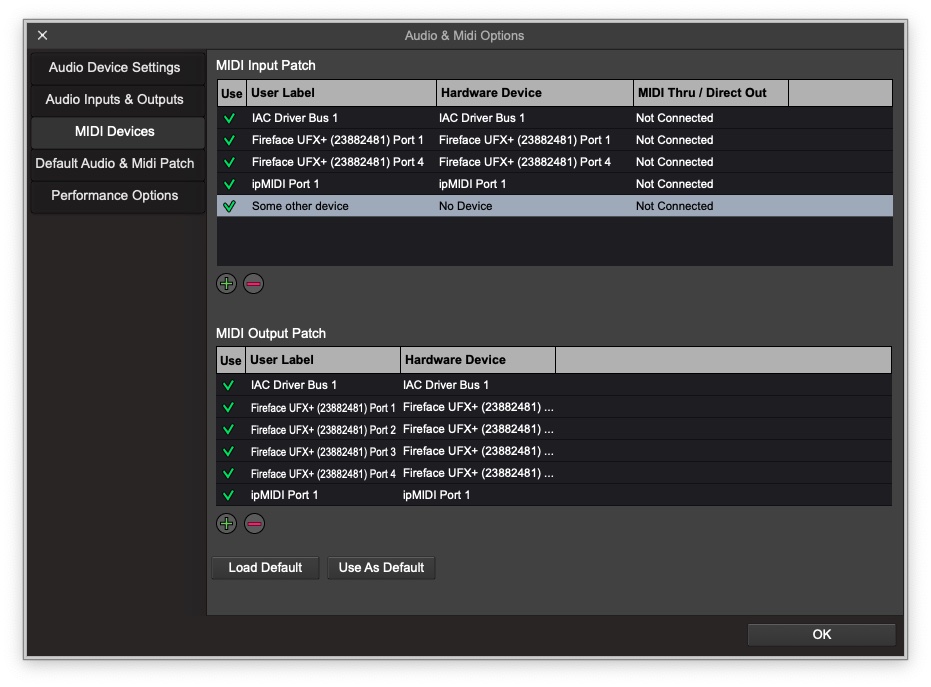This screenshot has height=687, width=931.
Task: Select the MIDI Devices section
Action: coord(116,131)
